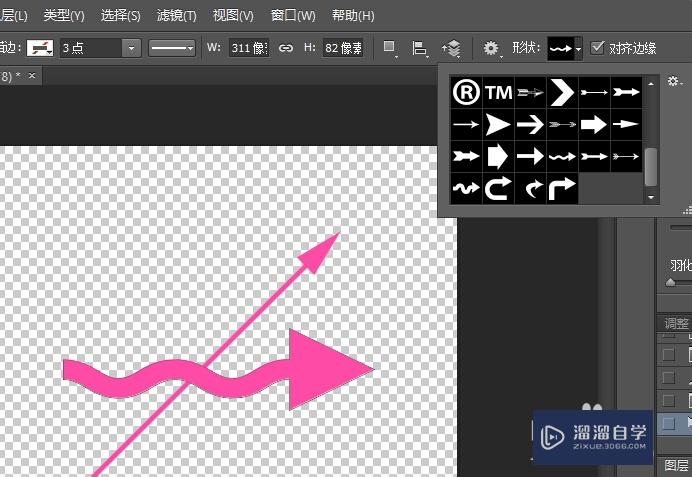Screen dimensions: 692x477
Task: Click shape picker scrollbar up arrow
Action: (651, 83)
